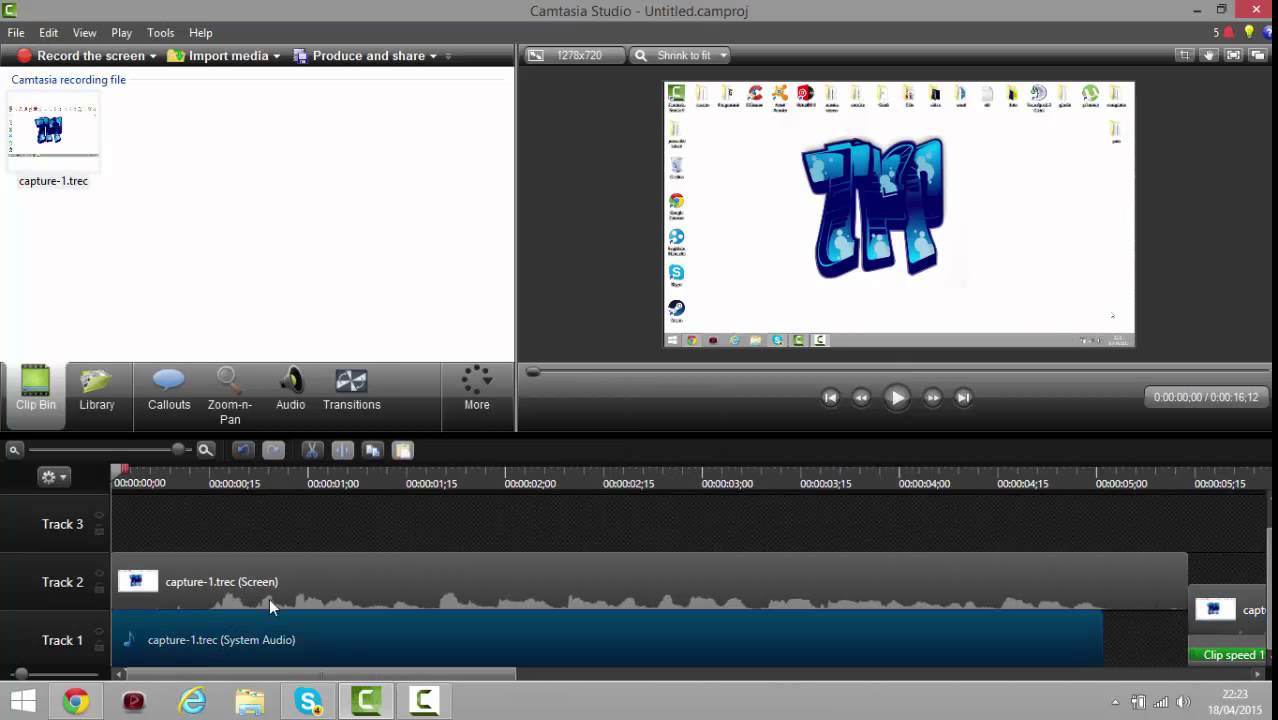The image size is (1278, 720).
Task: Click the Redo button in timeline toolbar
Action: pos(273,450)
